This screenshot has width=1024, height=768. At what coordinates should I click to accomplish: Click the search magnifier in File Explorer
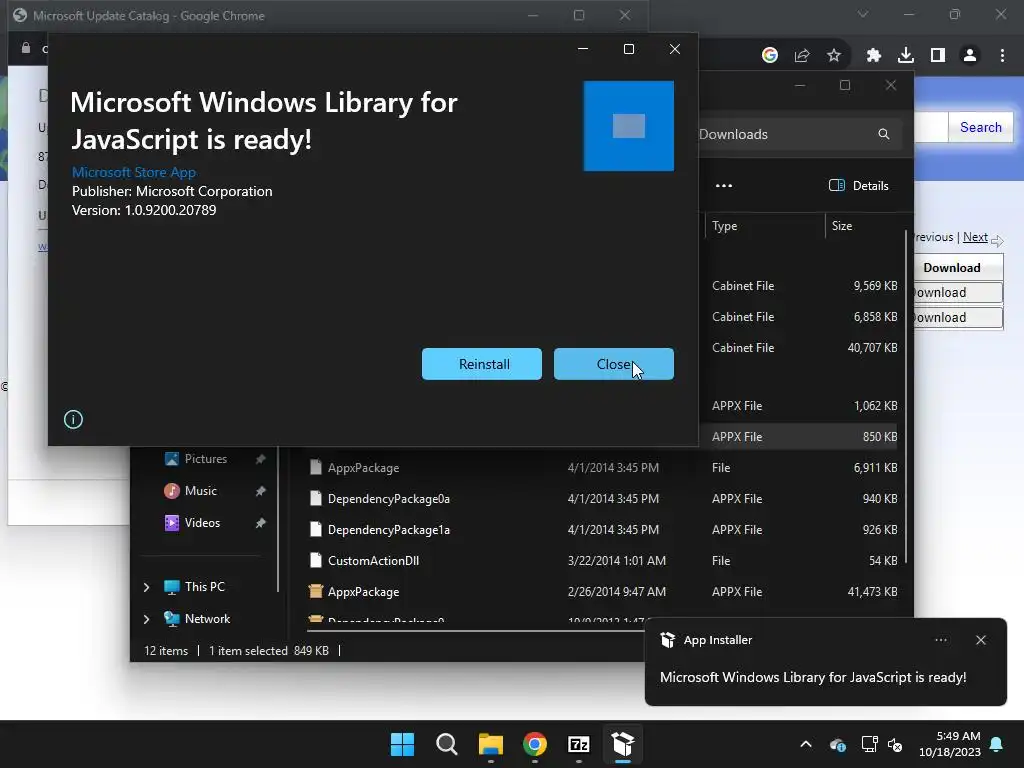click(884, 134)
